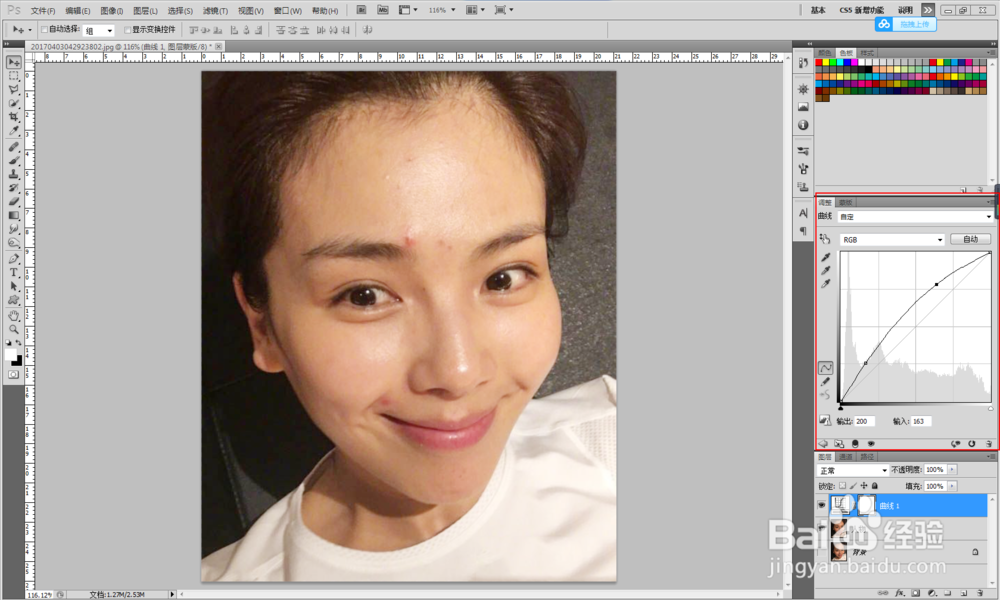
Task: Toggle lock transparent pixels in Layers panel
Action: [842, 486]
